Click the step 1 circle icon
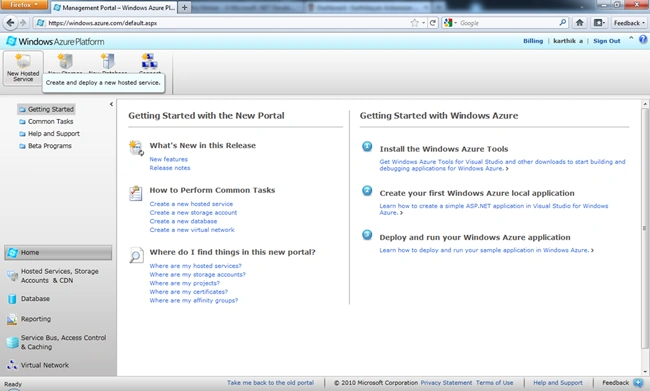Viewport: 650px width, 391px height. [367, 146]
